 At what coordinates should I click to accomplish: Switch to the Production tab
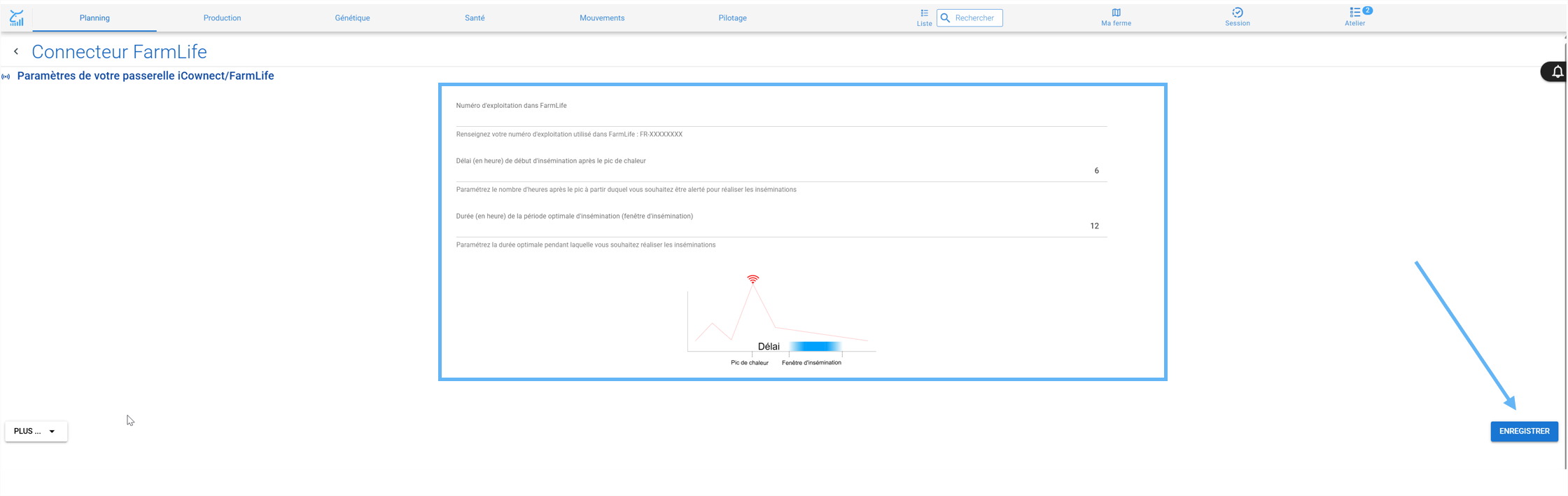[x=222, y=18]
